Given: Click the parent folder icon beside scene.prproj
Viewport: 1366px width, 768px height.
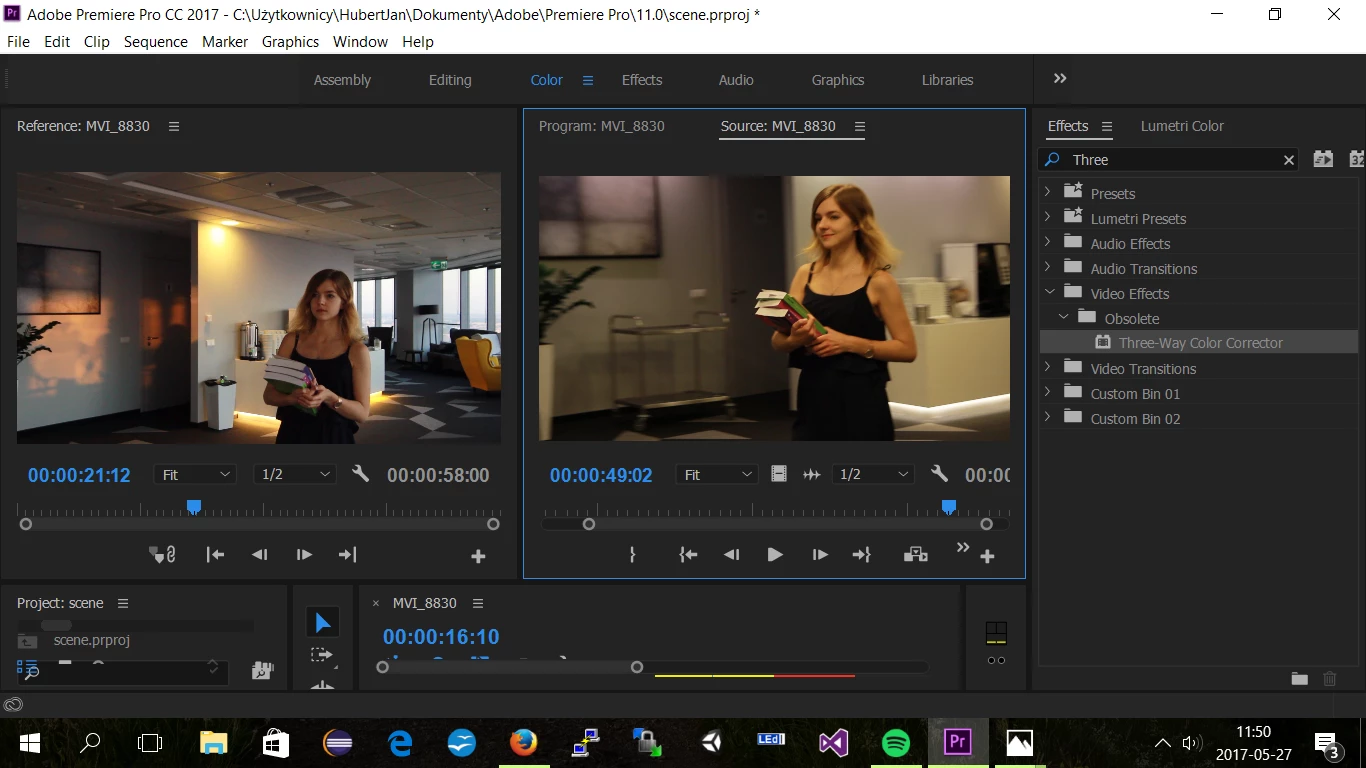Looking at the screenshot, I should [x=28, y=641].
